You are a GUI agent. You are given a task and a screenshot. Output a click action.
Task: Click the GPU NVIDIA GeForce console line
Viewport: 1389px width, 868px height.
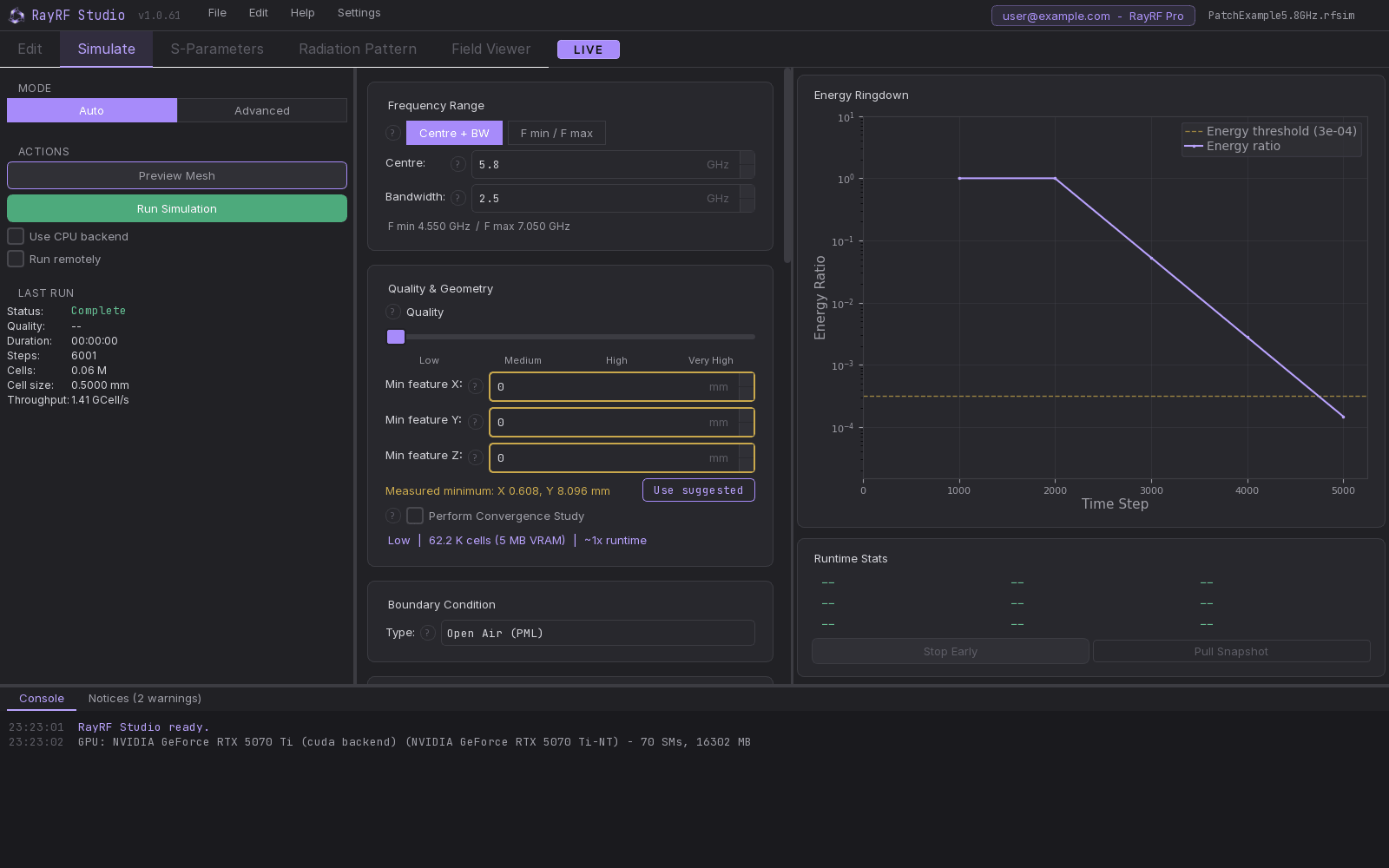click(414, 742)
